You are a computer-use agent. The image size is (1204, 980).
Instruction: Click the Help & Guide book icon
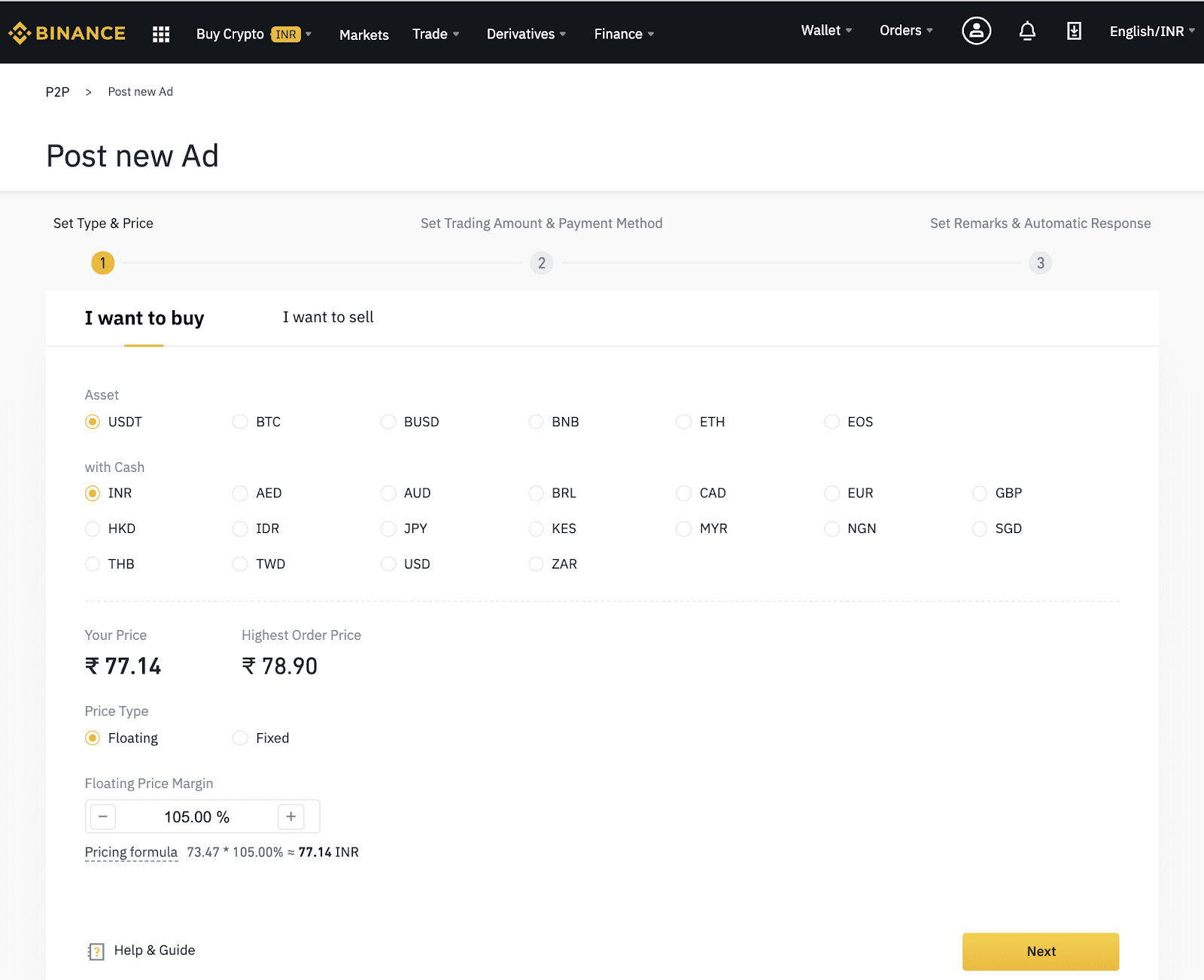coord(96,951)
